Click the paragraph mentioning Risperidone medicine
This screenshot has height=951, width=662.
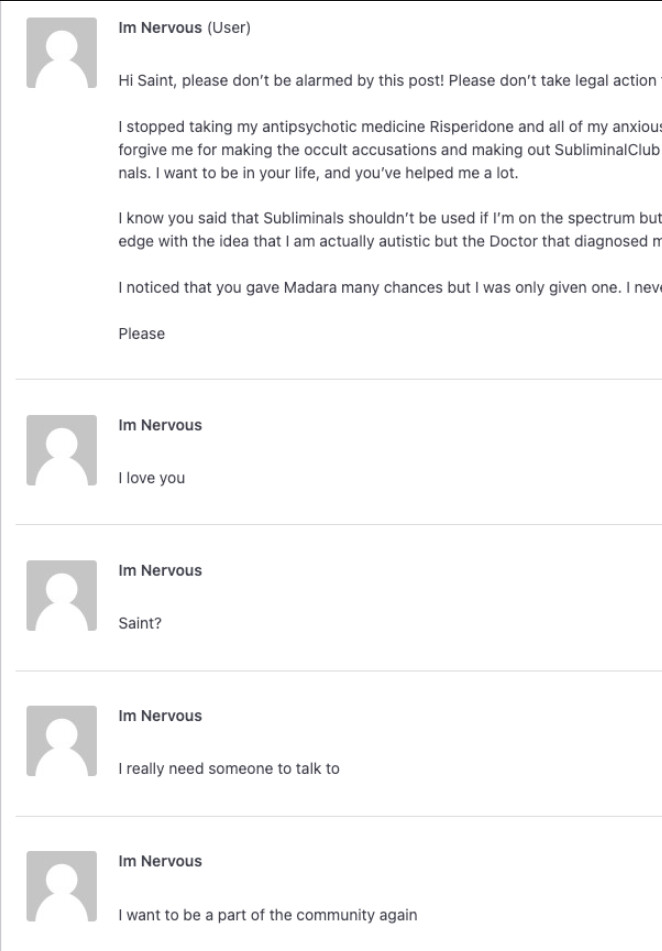(390, 150)
